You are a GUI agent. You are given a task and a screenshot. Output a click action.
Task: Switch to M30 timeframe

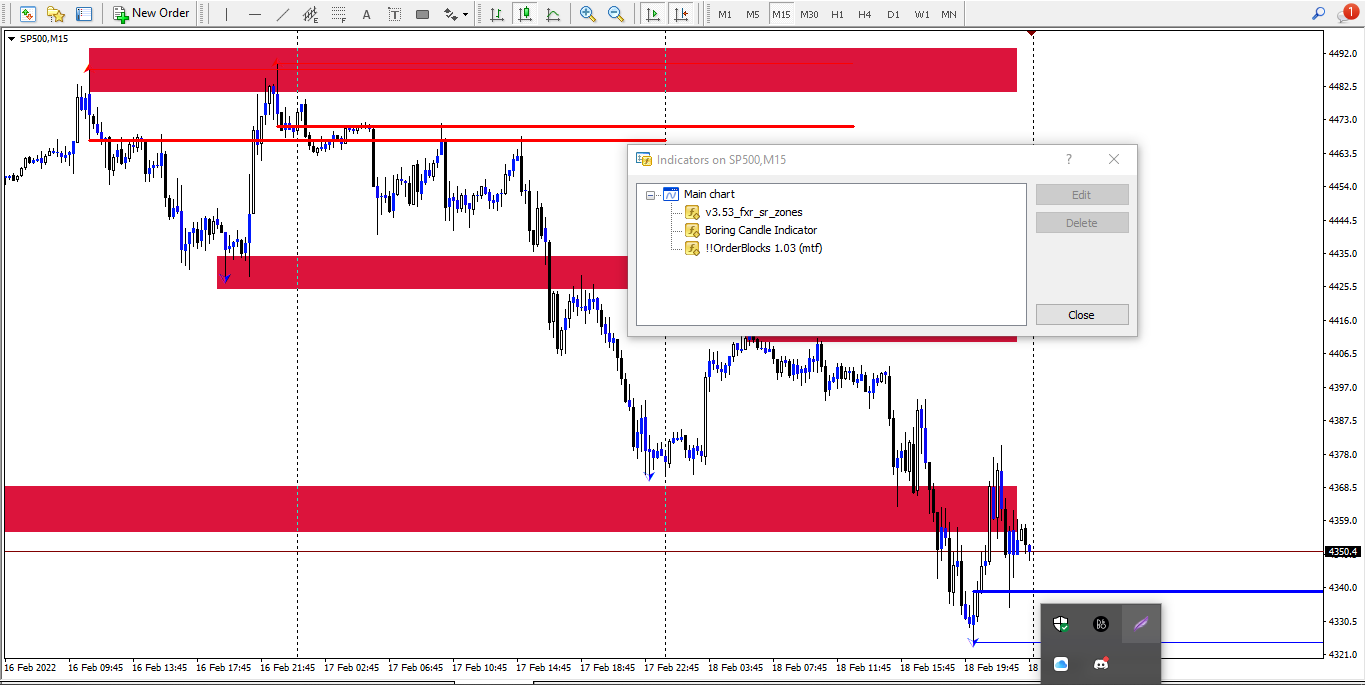coord(809,14)
